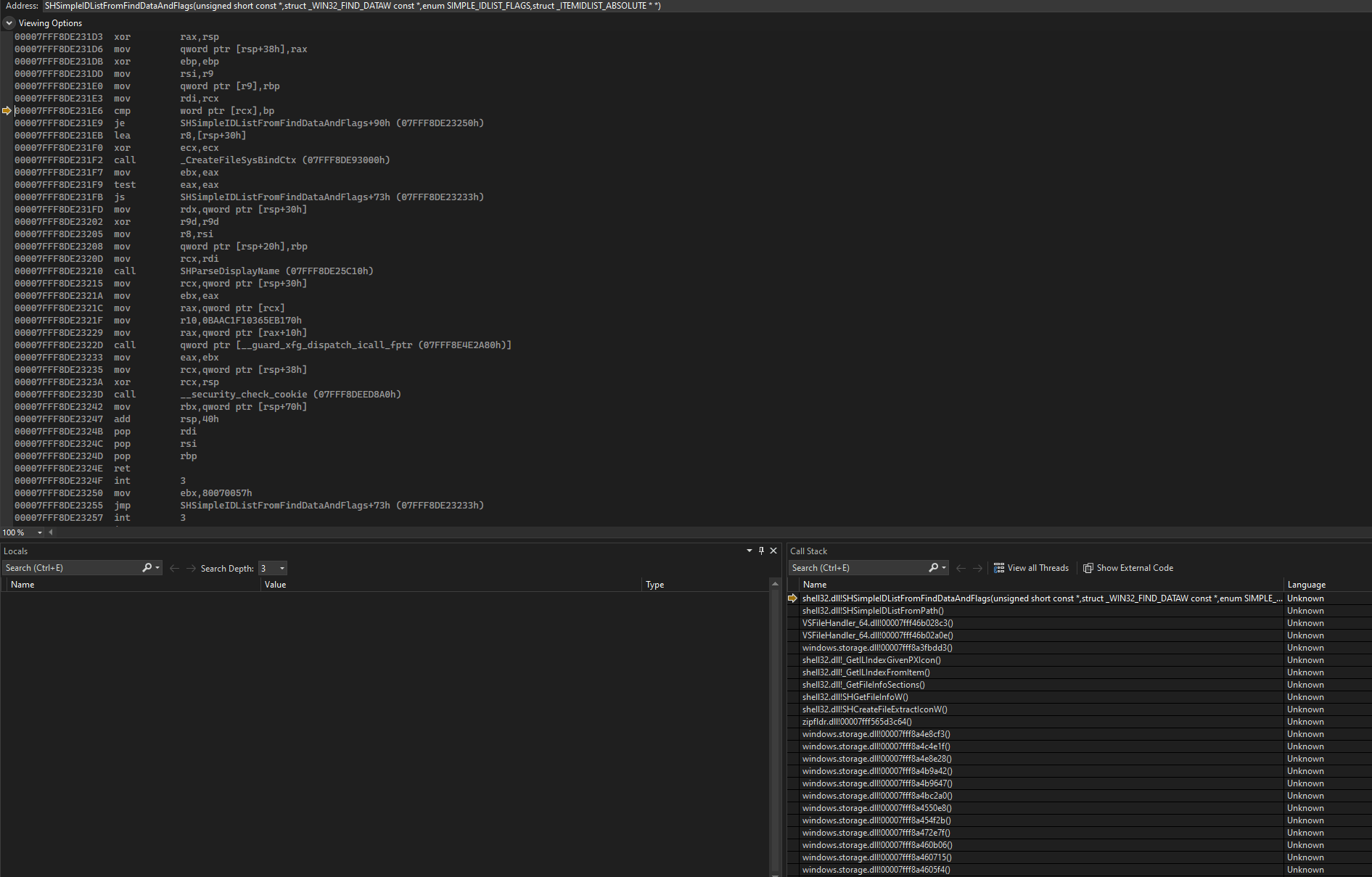Close the Locals panel
This screenshot has width=1372, height=877.
click(773, 551)
